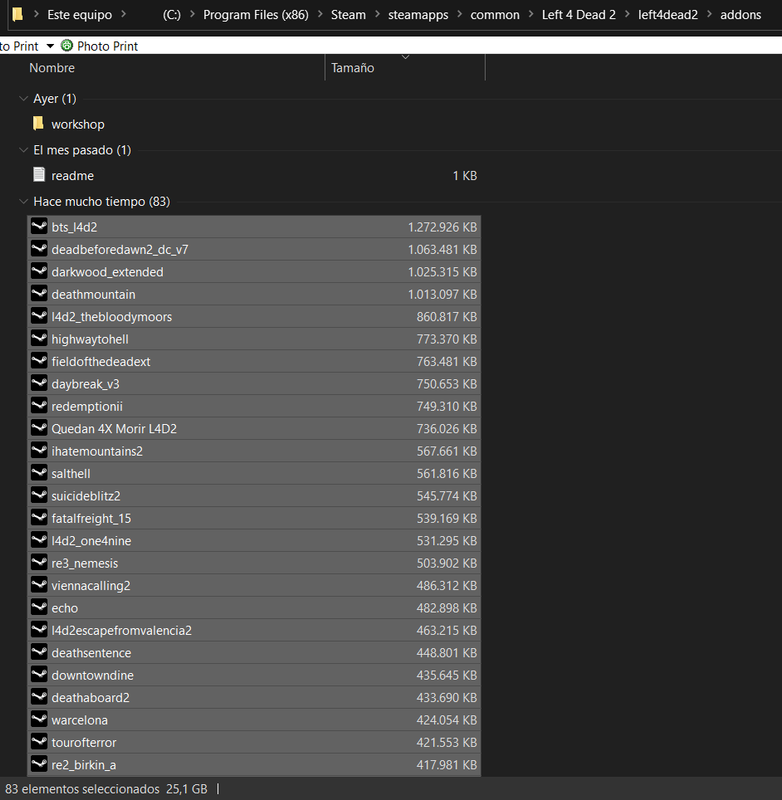The width and height of the screenshot is (782, 800).
Task: Open the Photo Print dropdown arrow
Action: pos(50,46)
